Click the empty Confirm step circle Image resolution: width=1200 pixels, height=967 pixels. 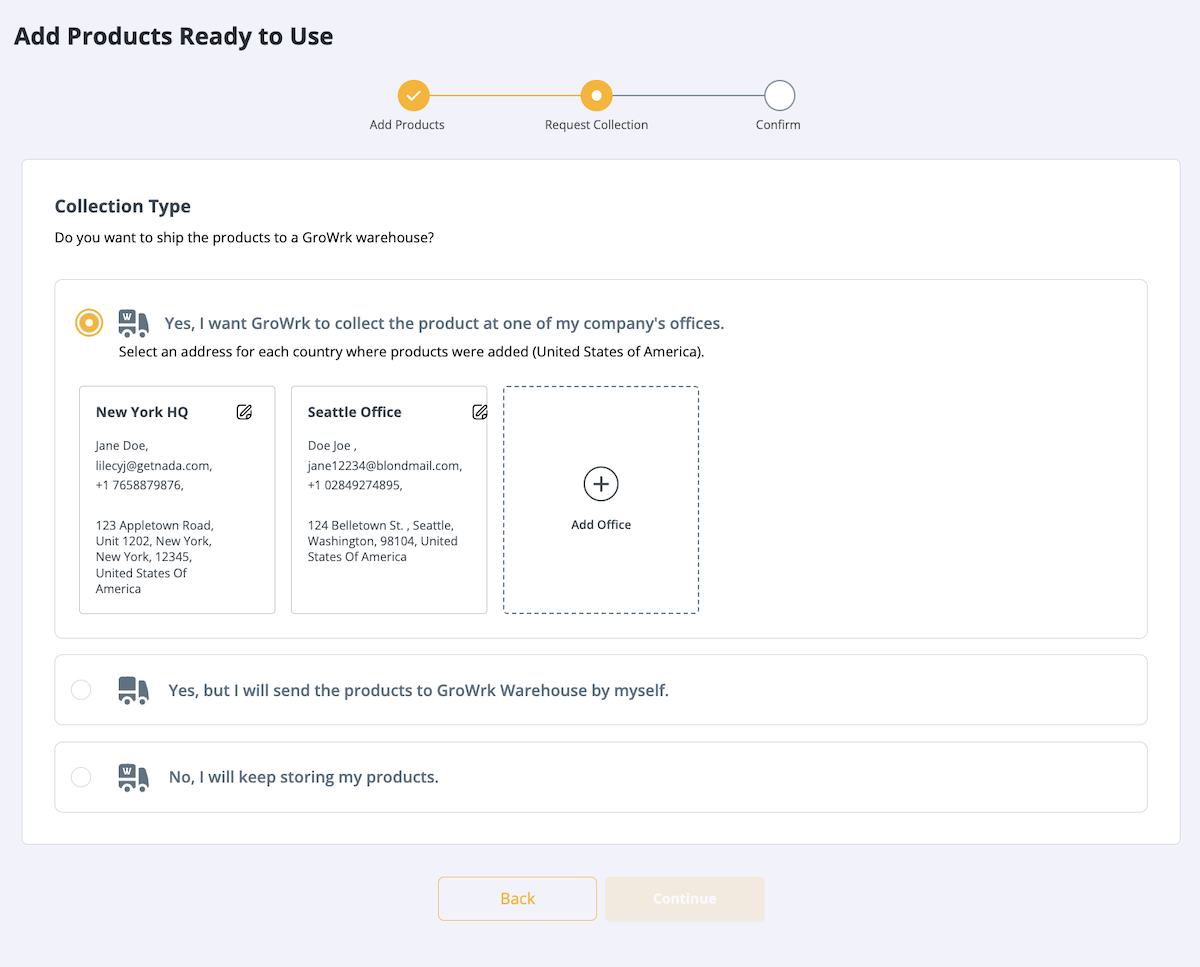tap(779, 96)
